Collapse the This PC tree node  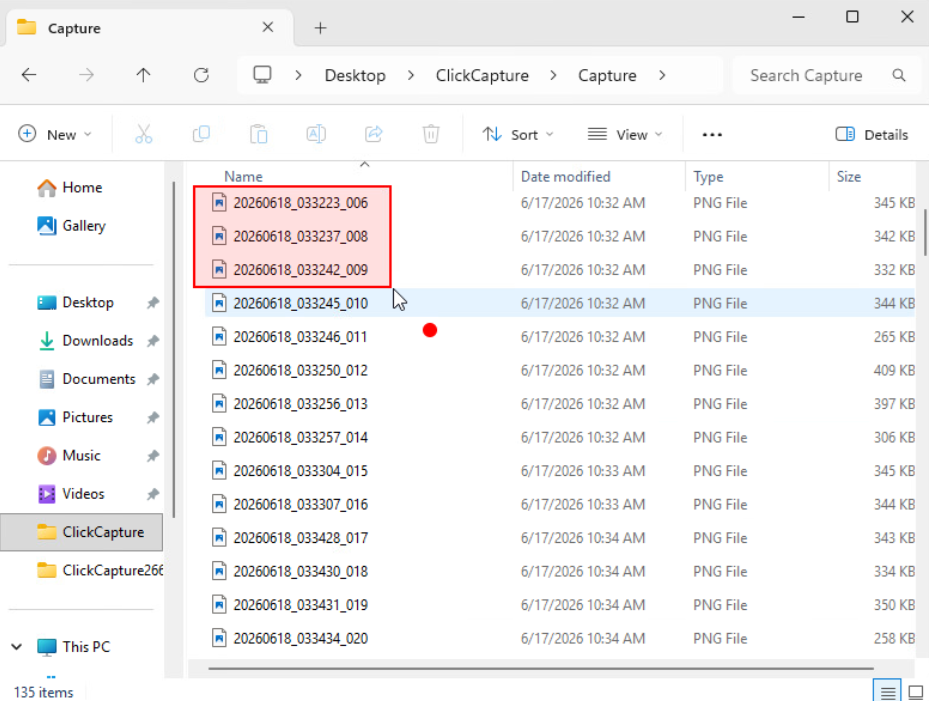pyautogui.click(x=17, y=646)
